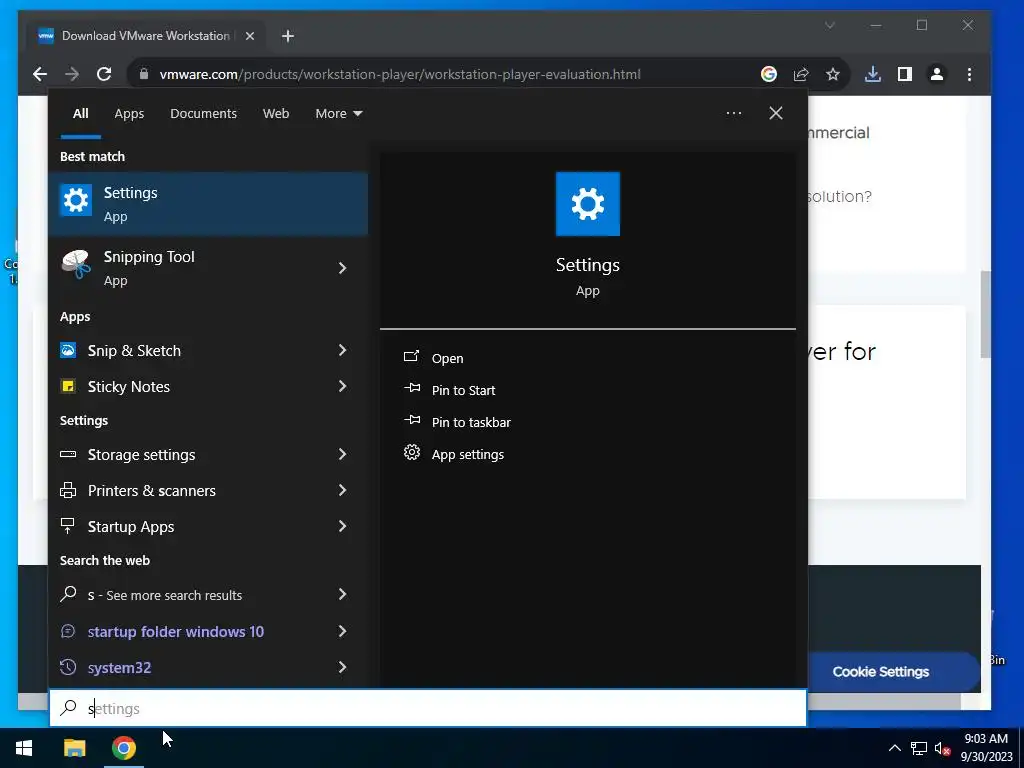Image resolution: width=1024 pixels, height=768 pixels.
Task: Expand the Snip & Sketch result arrow
Action: pyautogui.click(x=342, y=351)
